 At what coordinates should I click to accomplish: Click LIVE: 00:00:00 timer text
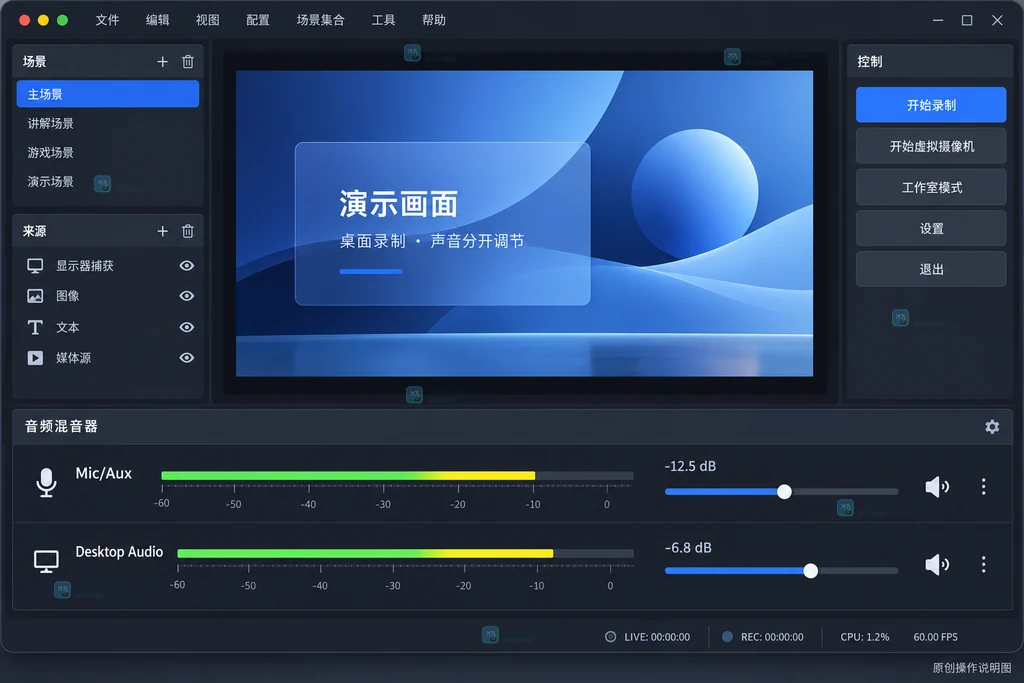(657, 637)
